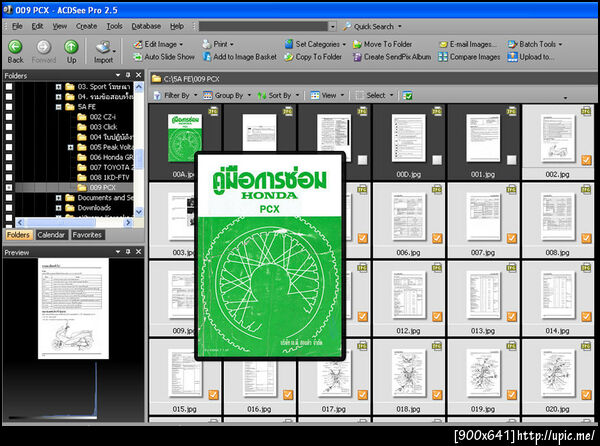Image resolution: width=600 pixels, height=446 pixels.
Task: Go up one folder level
Action: pos(71,48)
